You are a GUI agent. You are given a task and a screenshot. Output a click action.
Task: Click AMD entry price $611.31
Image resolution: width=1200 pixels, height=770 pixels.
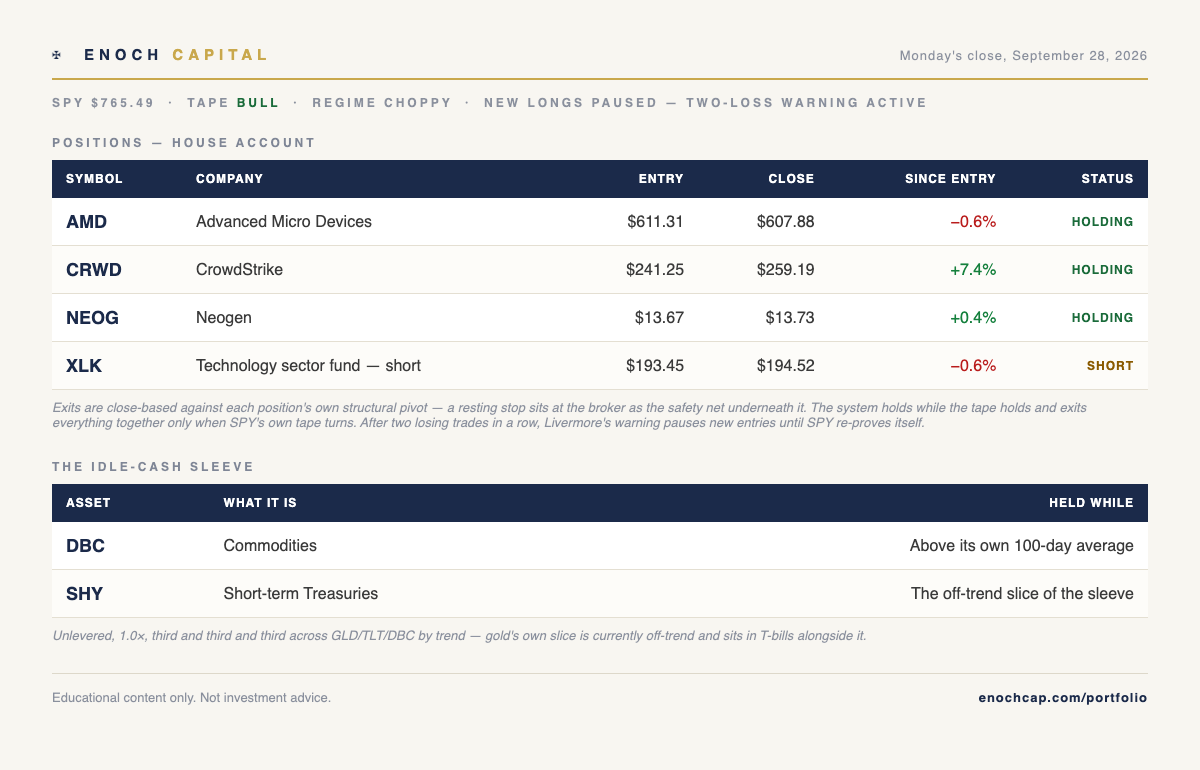coord(655,222)
